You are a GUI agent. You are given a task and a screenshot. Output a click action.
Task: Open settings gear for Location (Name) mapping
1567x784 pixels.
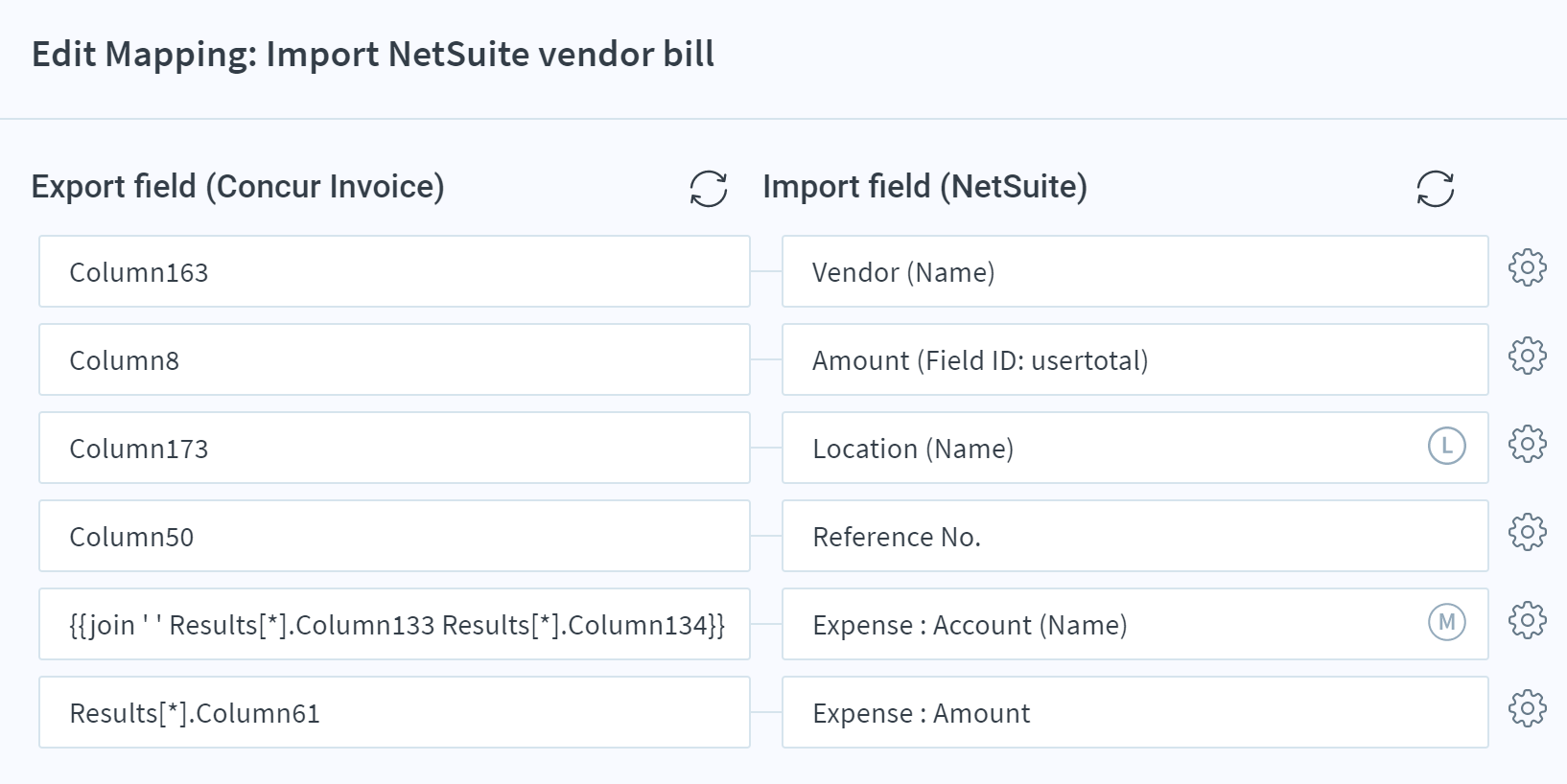[x=1528, y=444]
